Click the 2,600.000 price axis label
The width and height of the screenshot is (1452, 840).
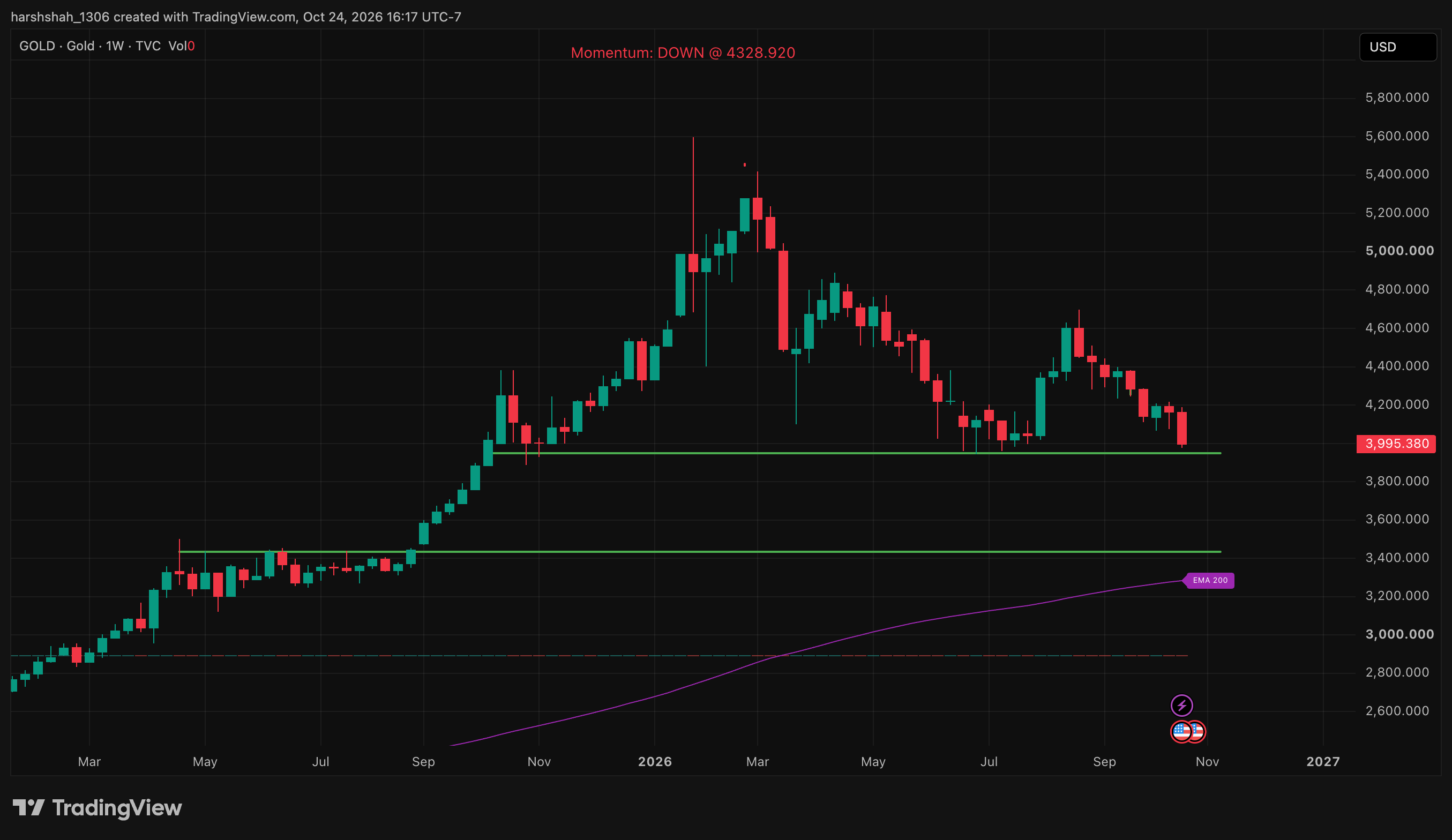[x=1397, y=711]
